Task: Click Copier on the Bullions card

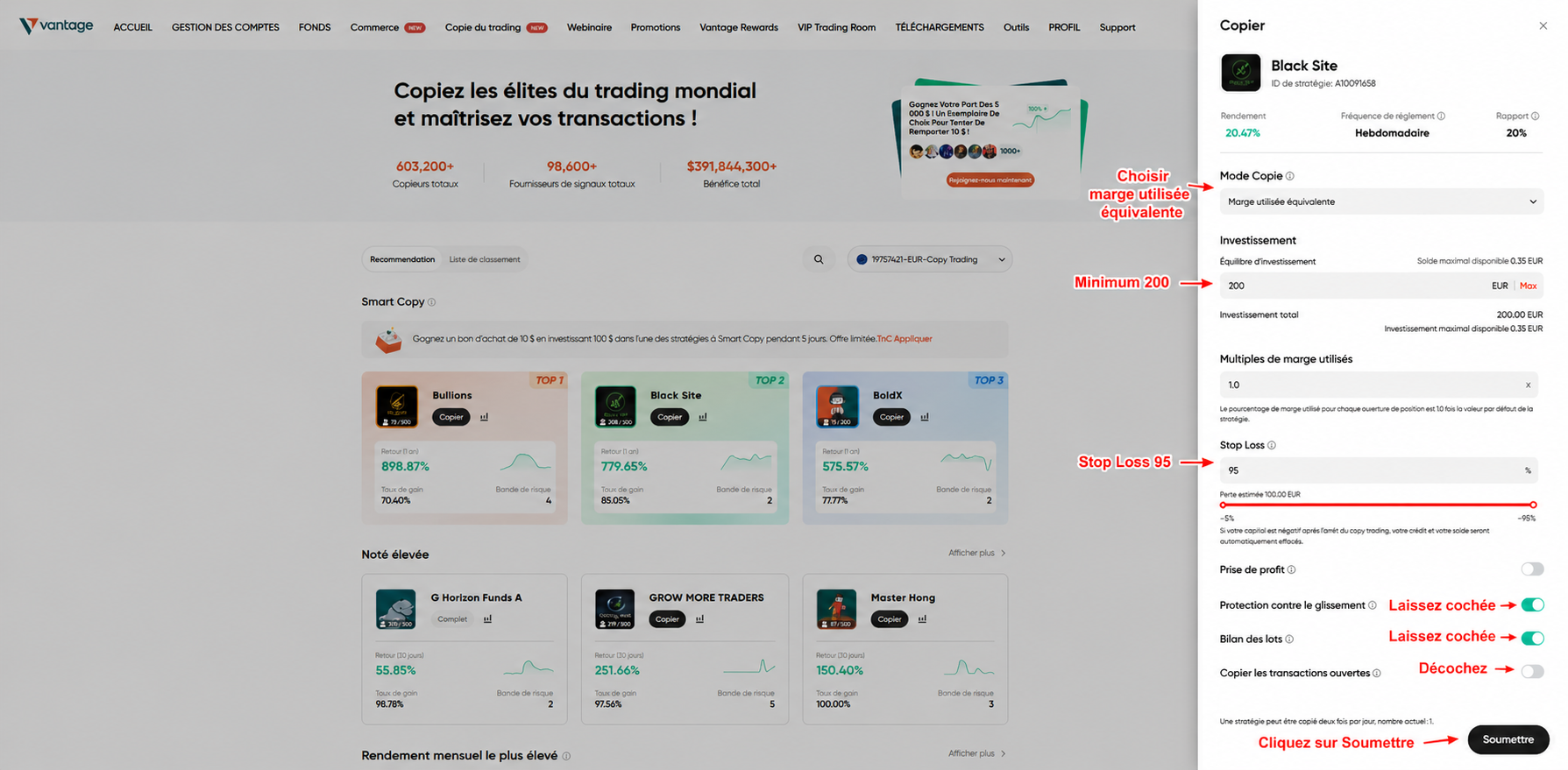Action: [451, 417]
